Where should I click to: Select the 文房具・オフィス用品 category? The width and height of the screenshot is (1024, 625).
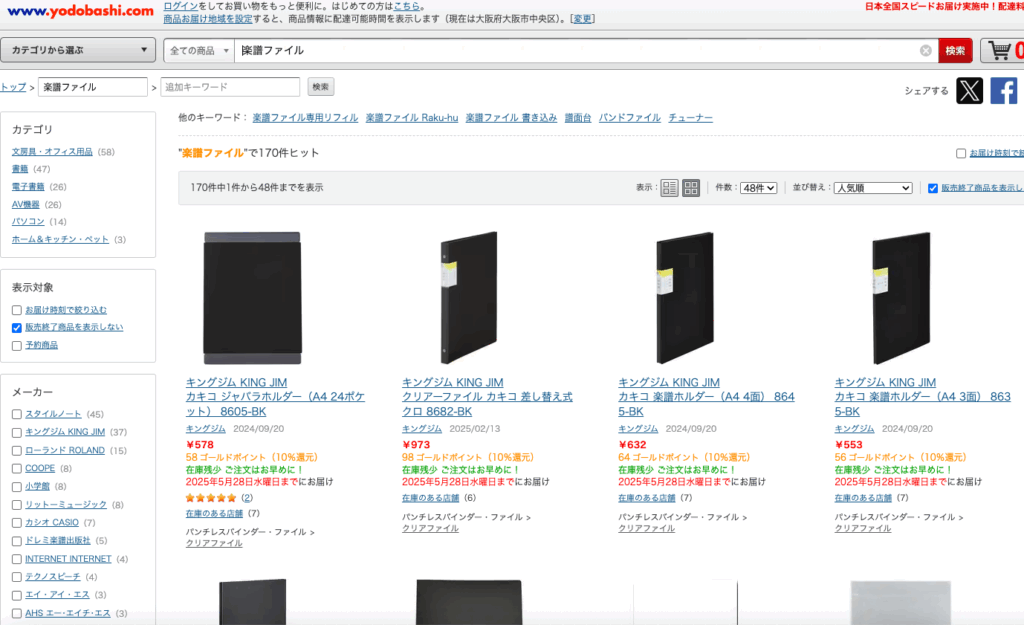click(52, 152)
